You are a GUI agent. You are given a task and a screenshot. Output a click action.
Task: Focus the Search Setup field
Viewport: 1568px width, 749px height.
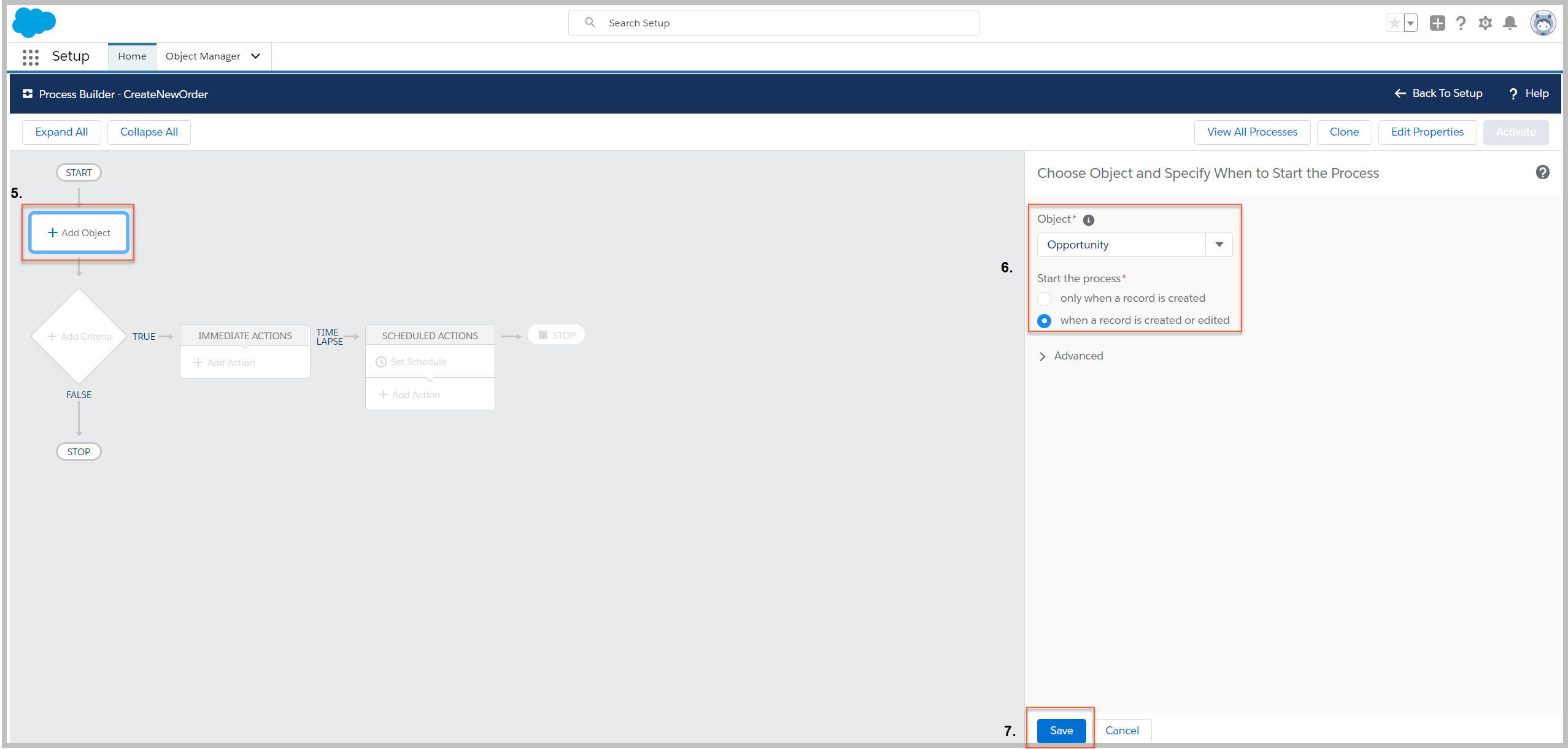coord(773,23)
